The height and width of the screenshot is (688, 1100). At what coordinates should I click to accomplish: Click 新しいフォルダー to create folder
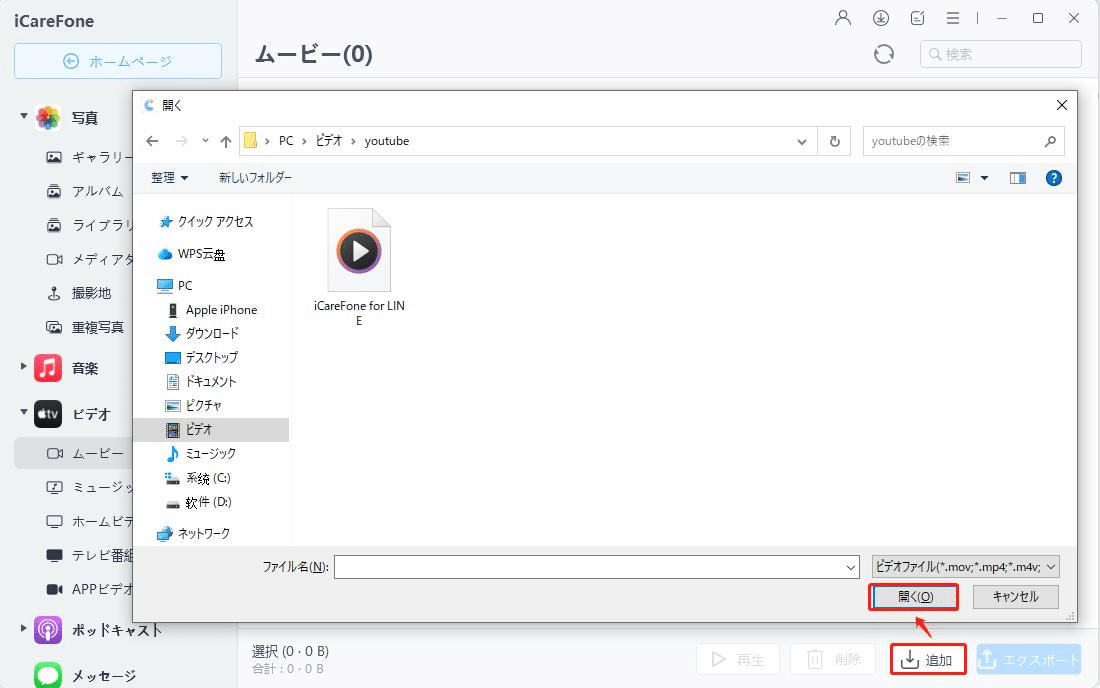255,178
